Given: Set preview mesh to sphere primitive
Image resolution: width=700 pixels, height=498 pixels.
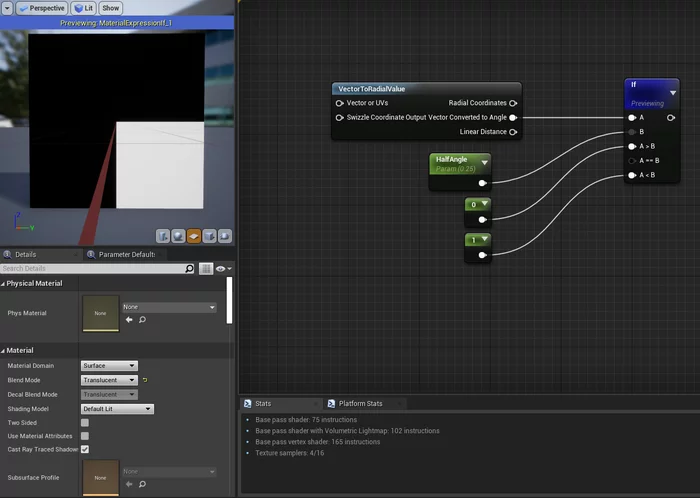Looking at the screenshot, I should pos(178,236).
